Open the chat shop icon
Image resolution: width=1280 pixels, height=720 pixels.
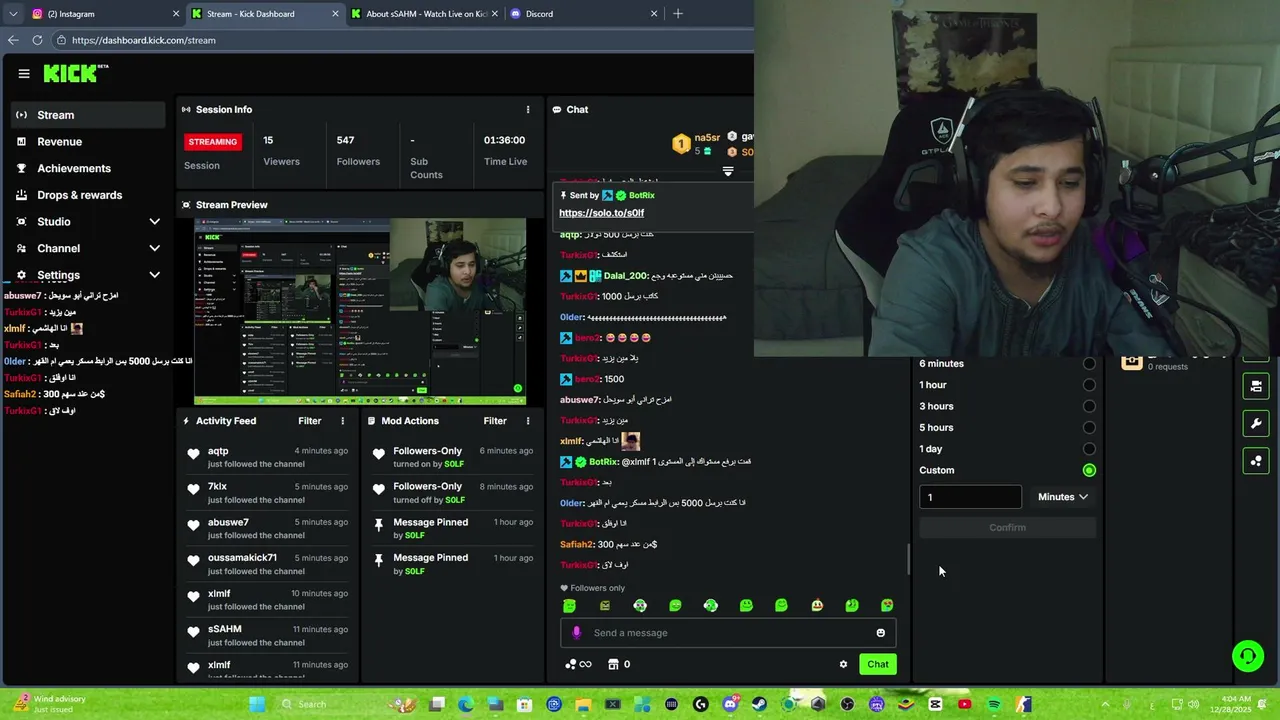point(614,664)
